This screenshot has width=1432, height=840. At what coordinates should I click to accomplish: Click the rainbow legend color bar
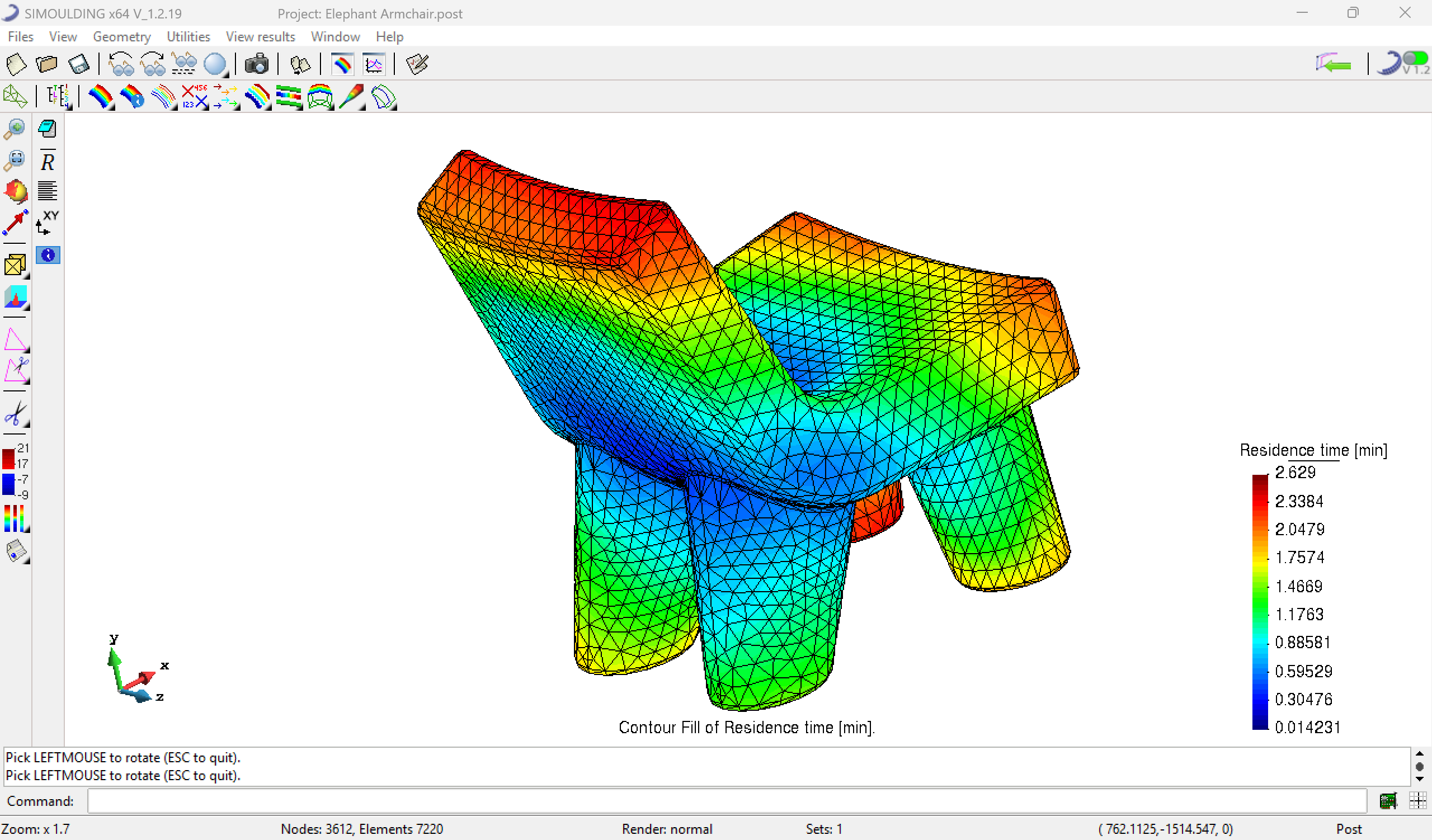click(1260, 602)
